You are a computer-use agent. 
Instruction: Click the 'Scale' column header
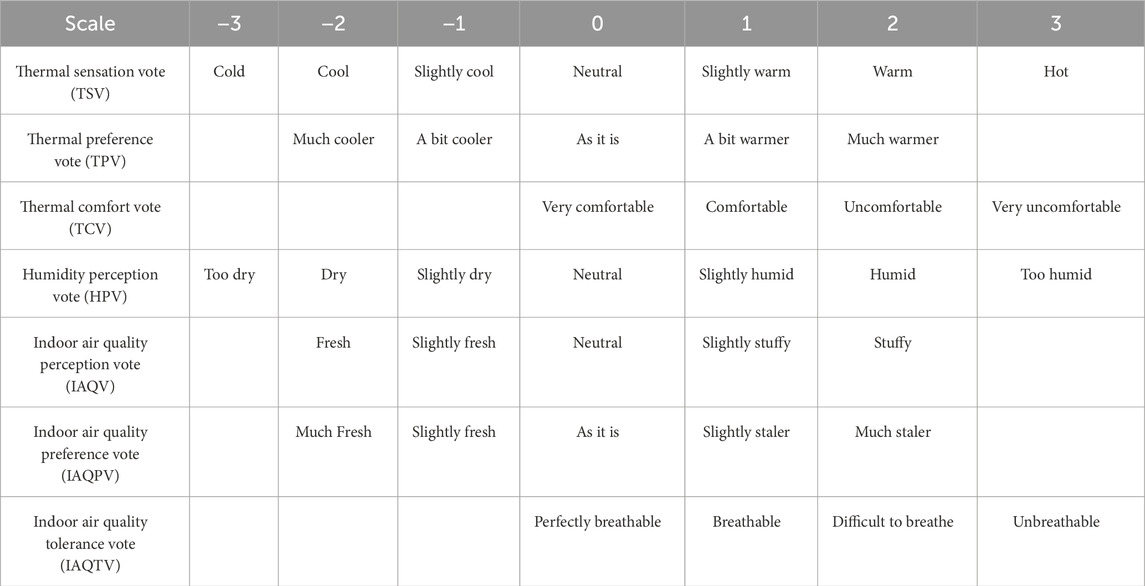90,23
